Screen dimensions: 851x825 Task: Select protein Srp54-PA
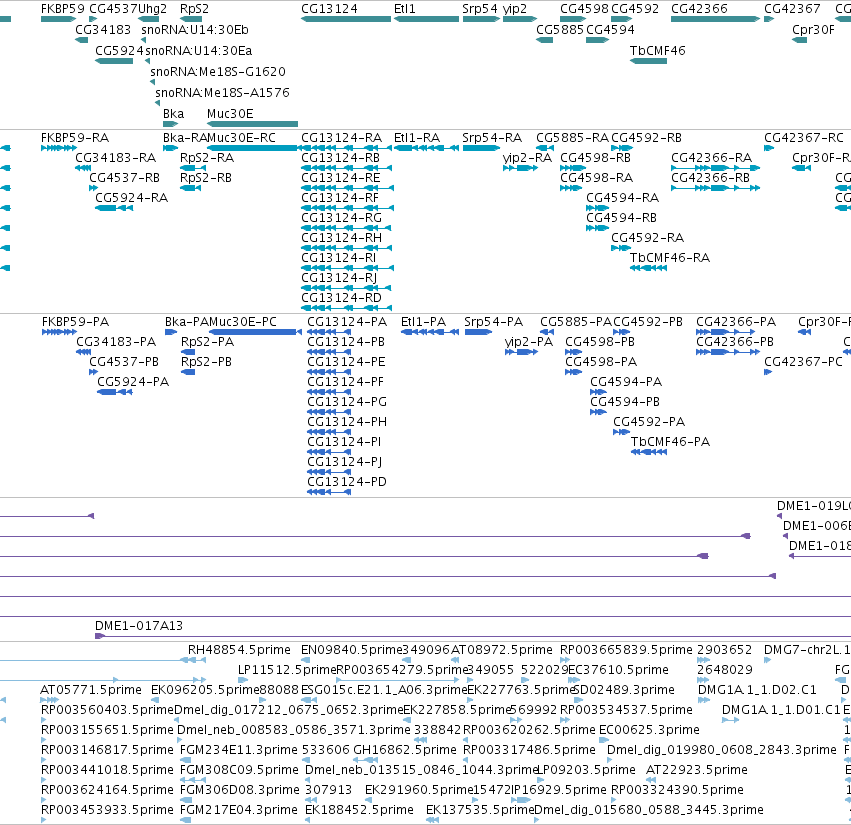[x=493, y=322]
